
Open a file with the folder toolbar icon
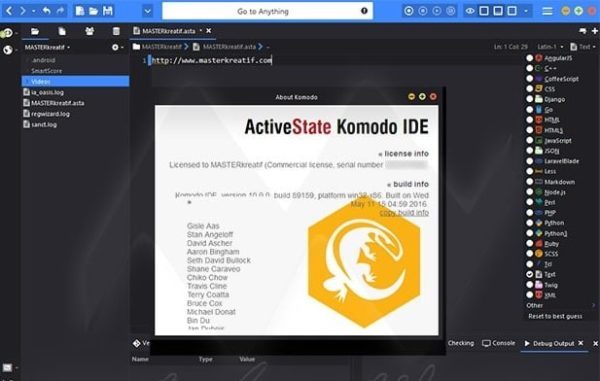[x=93, y=11]
